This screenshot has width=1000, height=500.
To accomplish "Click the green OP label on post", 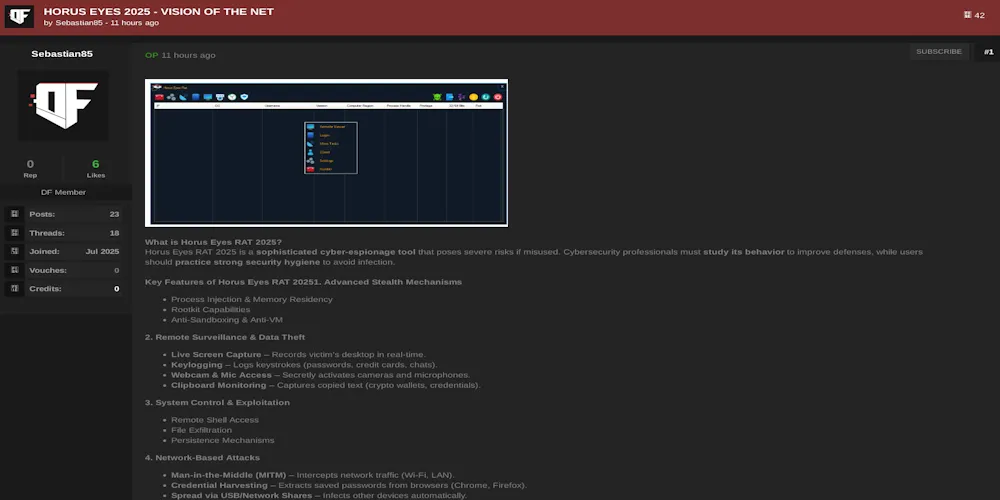I will click(x=151, y=55).
